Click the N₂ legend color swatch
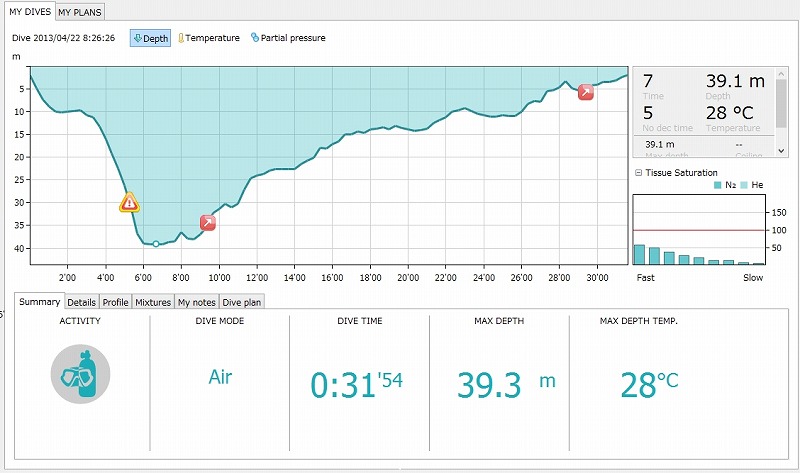Screen dimensions: 800x473 718,186
